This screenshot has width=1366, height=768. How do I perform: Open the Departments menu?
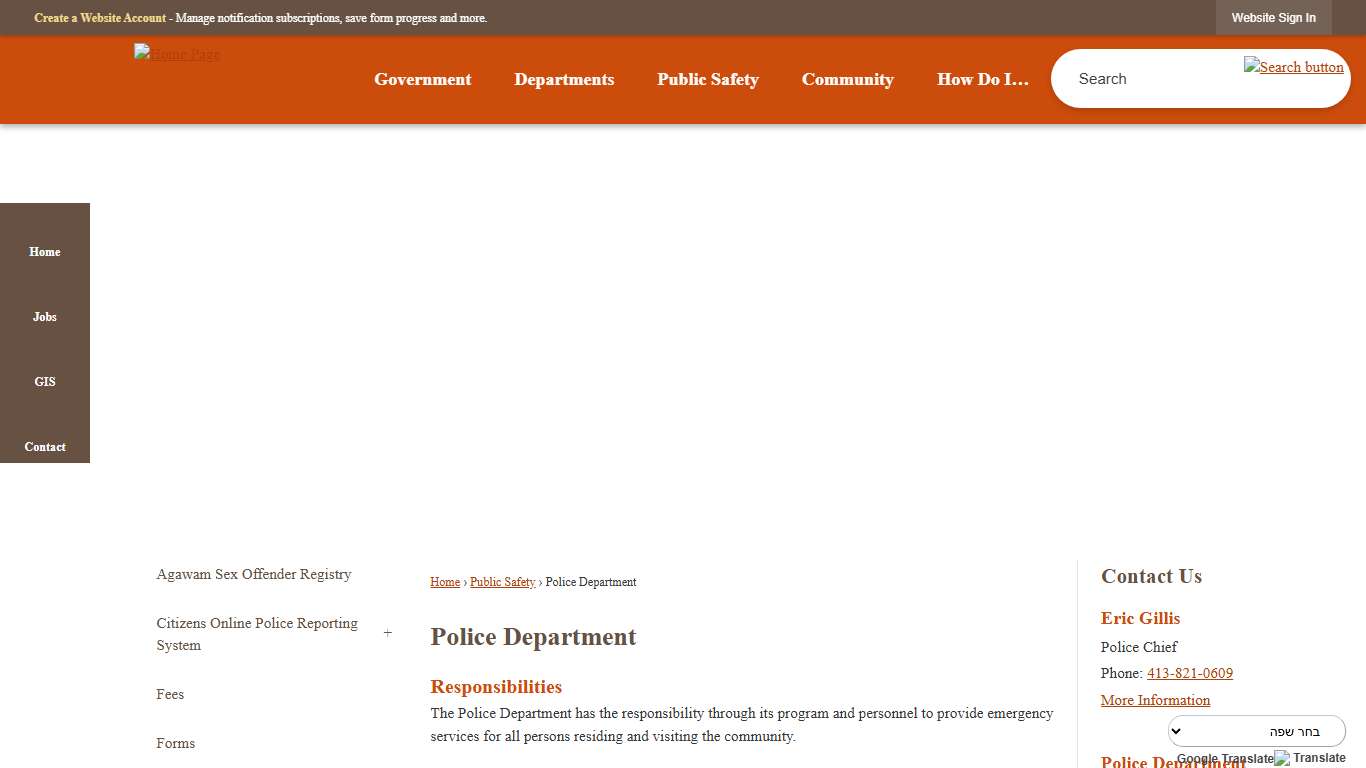point(564,79)
